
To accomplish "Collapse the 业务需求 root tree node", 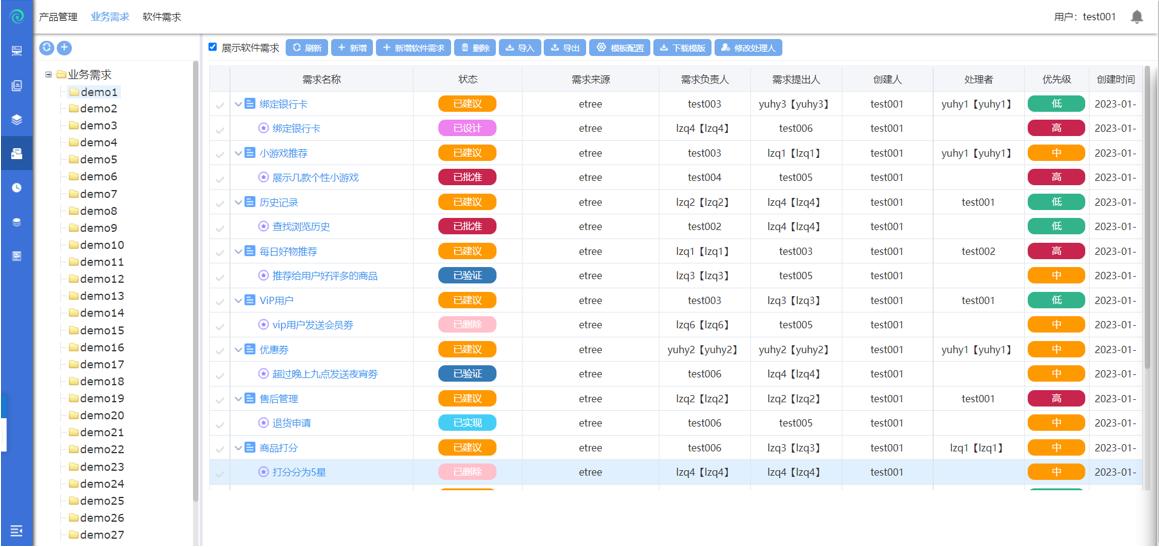I will 48,74.
